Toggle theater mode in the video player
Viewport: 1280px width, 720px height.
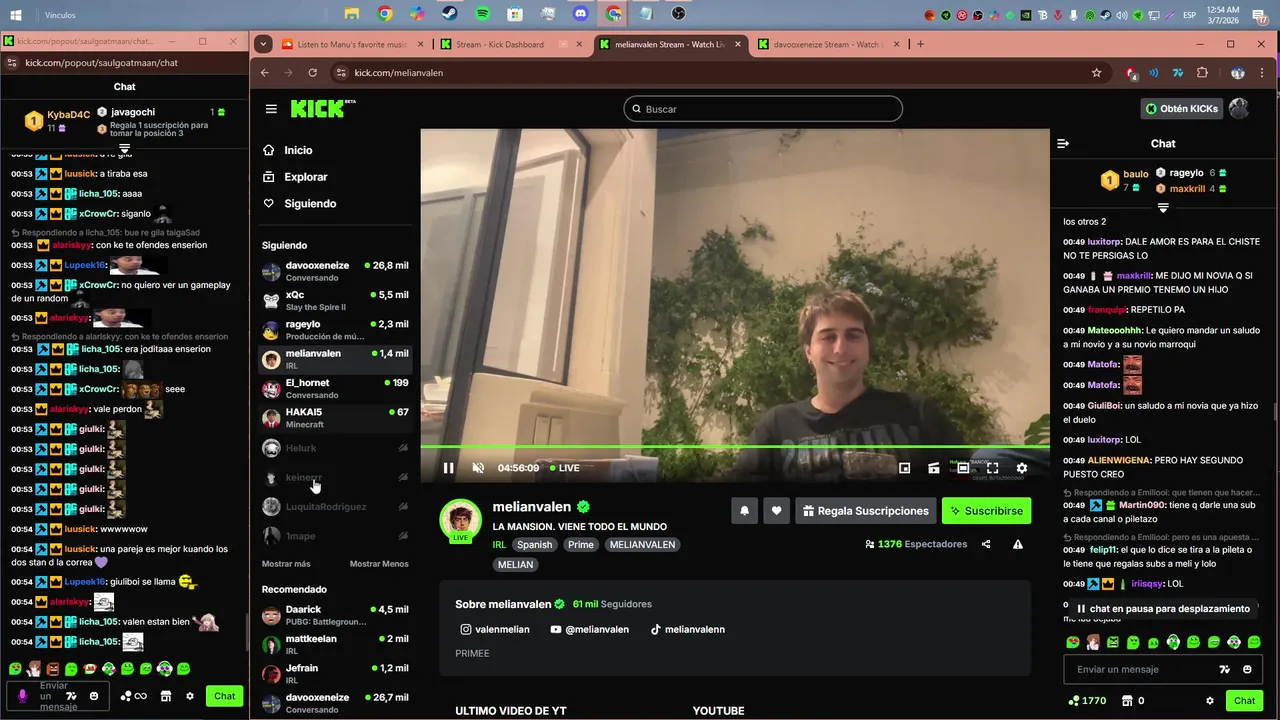[x=963, y=468]
